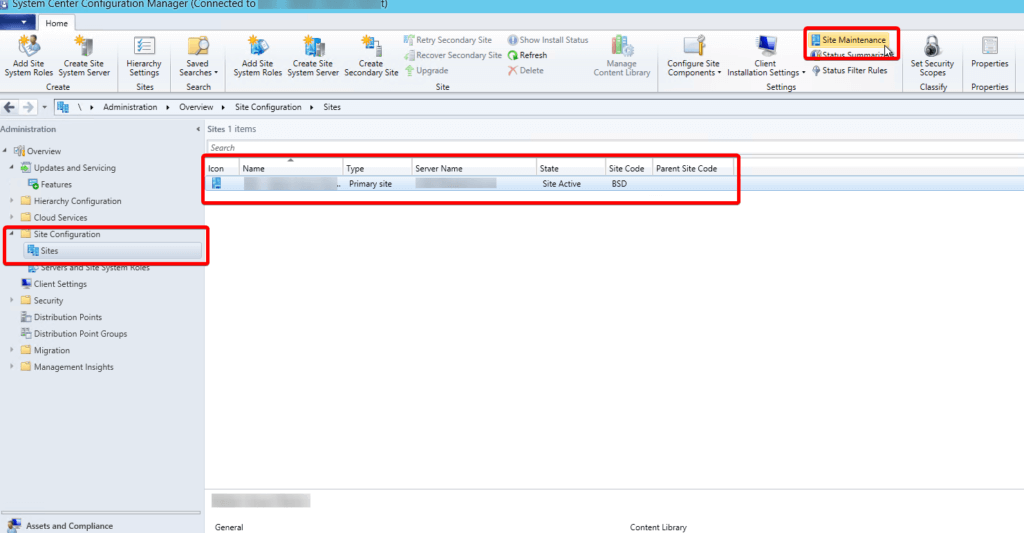Click Site Configuration in breadcrumb
Screen dimensions: 1024x533
268,107
